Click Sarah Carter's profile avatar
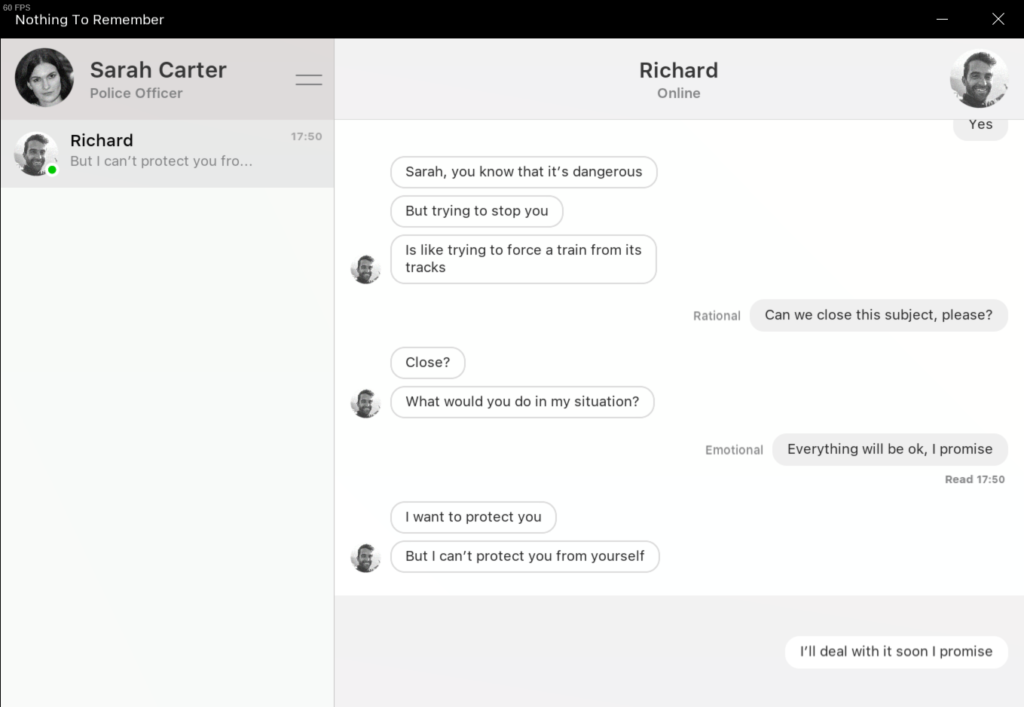 pyautogui.click(x=44, y=77)
